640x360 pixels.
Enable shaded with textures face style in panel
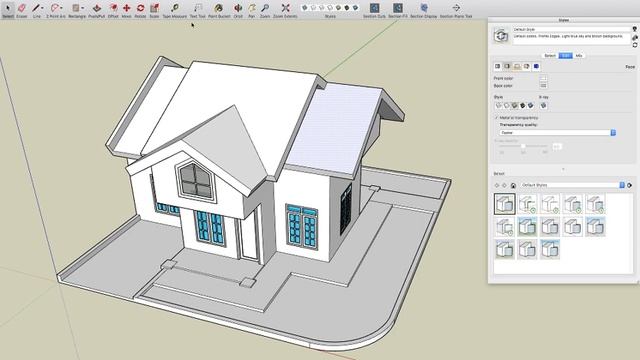[x=522, y=105]
